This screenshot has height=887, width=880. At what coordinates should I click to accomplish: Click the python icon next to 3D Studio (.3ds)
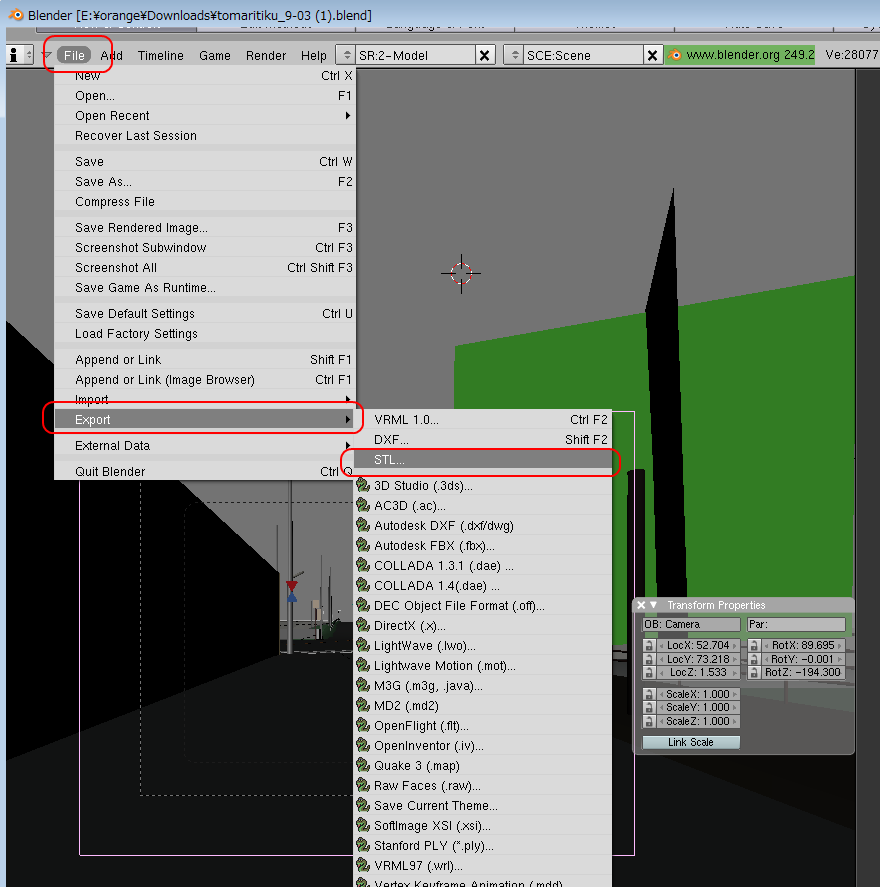coord(363,485)
